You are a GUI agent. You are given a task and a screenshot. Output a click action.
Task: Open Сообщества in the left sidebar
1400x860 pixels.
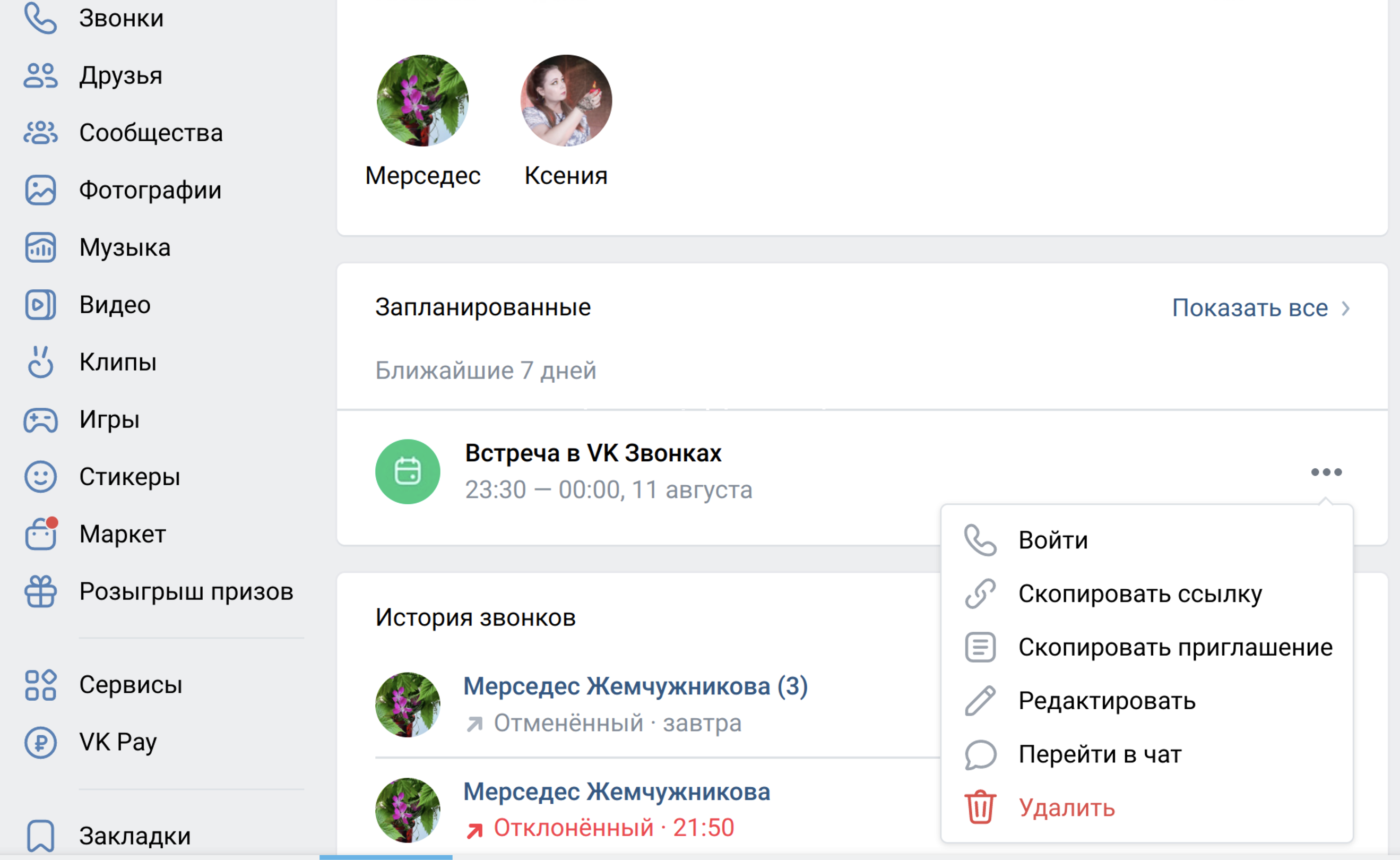(151, 133)
